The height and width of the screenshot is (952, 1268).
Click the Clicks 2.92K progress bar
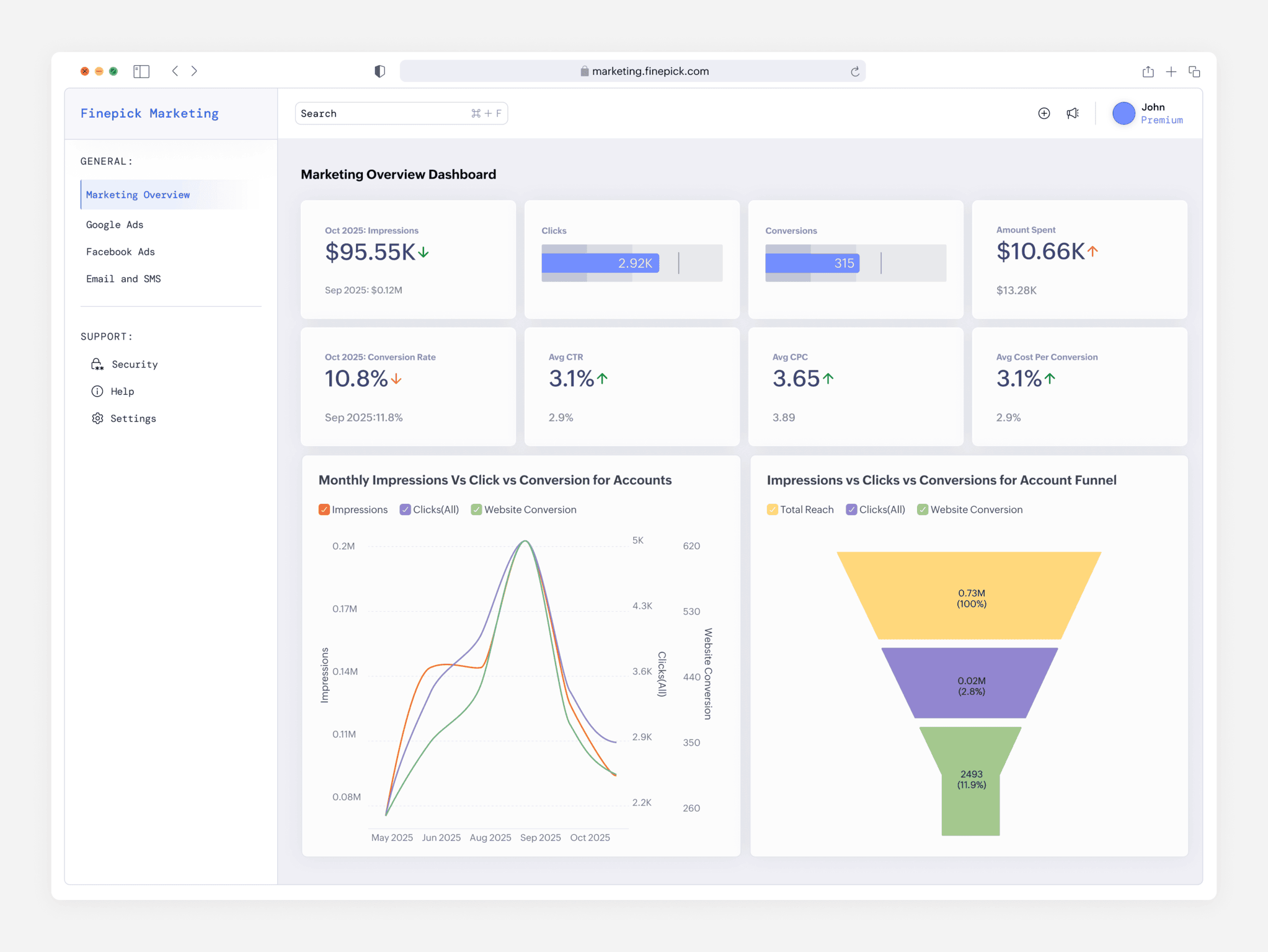click(599, 262)
